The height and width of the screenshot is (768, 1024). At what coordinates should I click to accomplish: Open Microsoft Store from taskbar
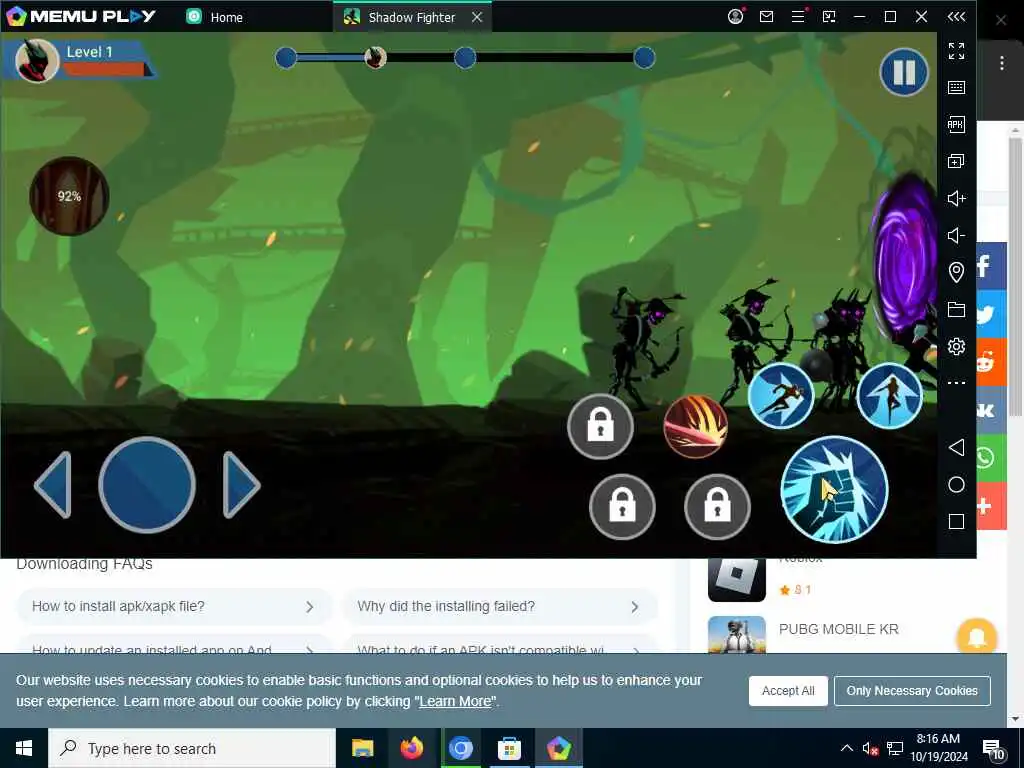point(509,748)
